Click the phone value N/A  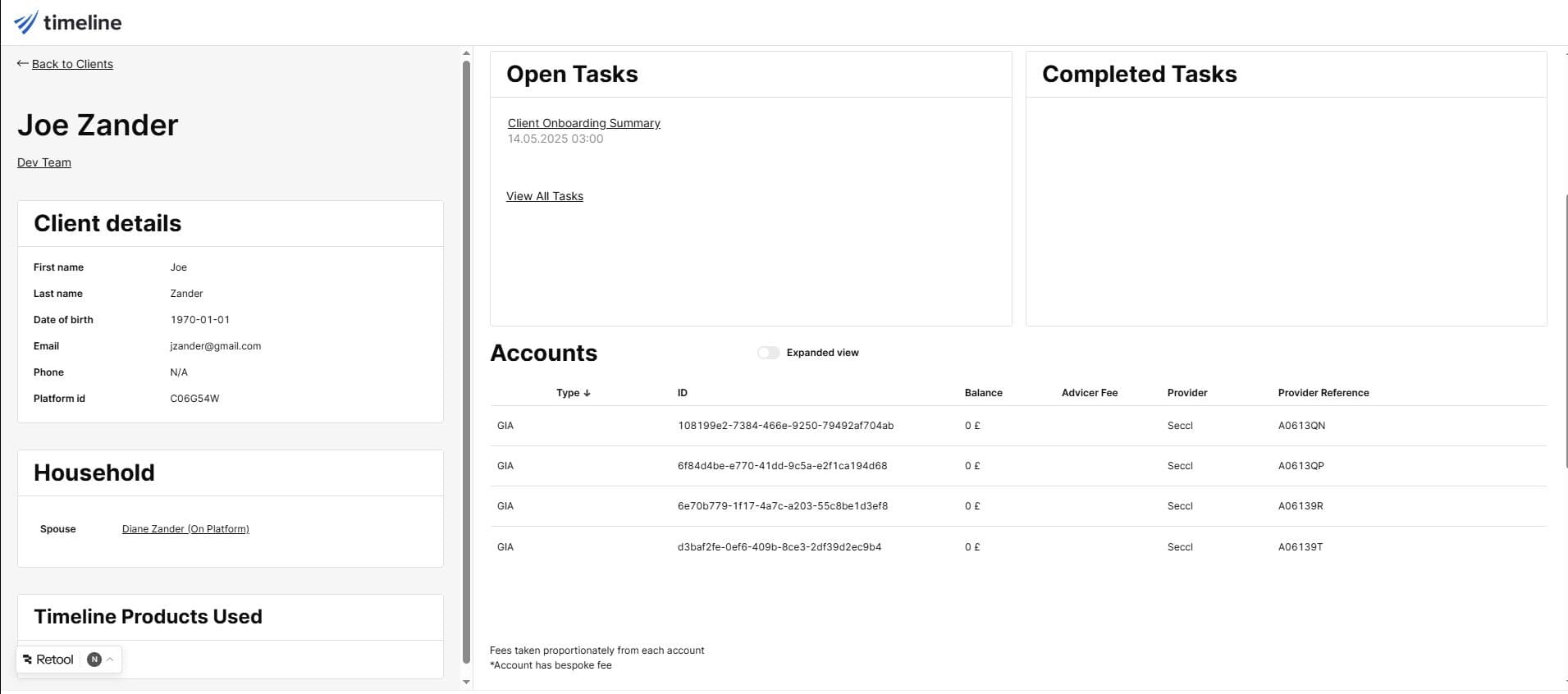click(x=179, y=372)
